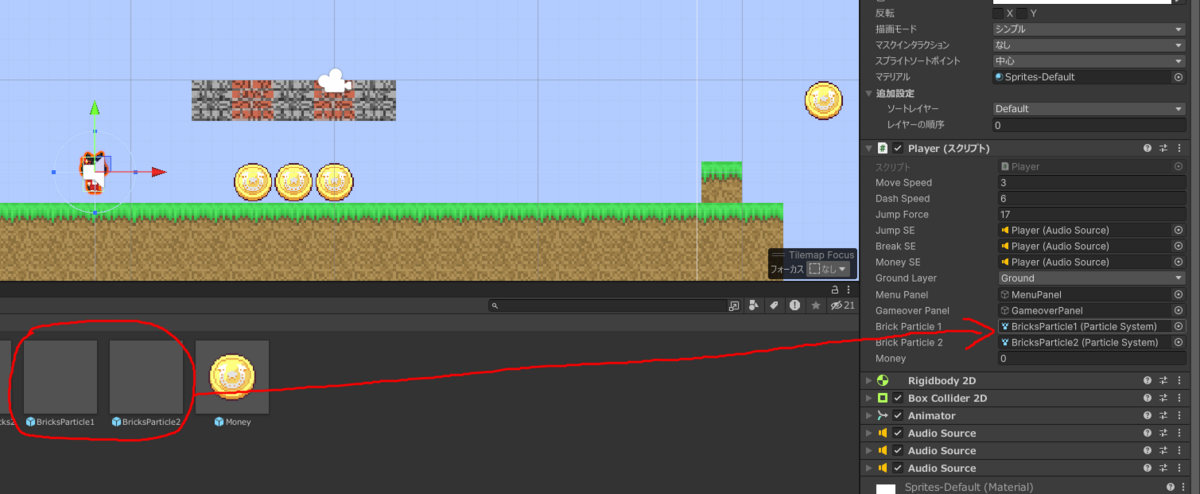The image size is (1200, 494).
Task: Click the search scope icon beside the search field
Action: point(735,305)
